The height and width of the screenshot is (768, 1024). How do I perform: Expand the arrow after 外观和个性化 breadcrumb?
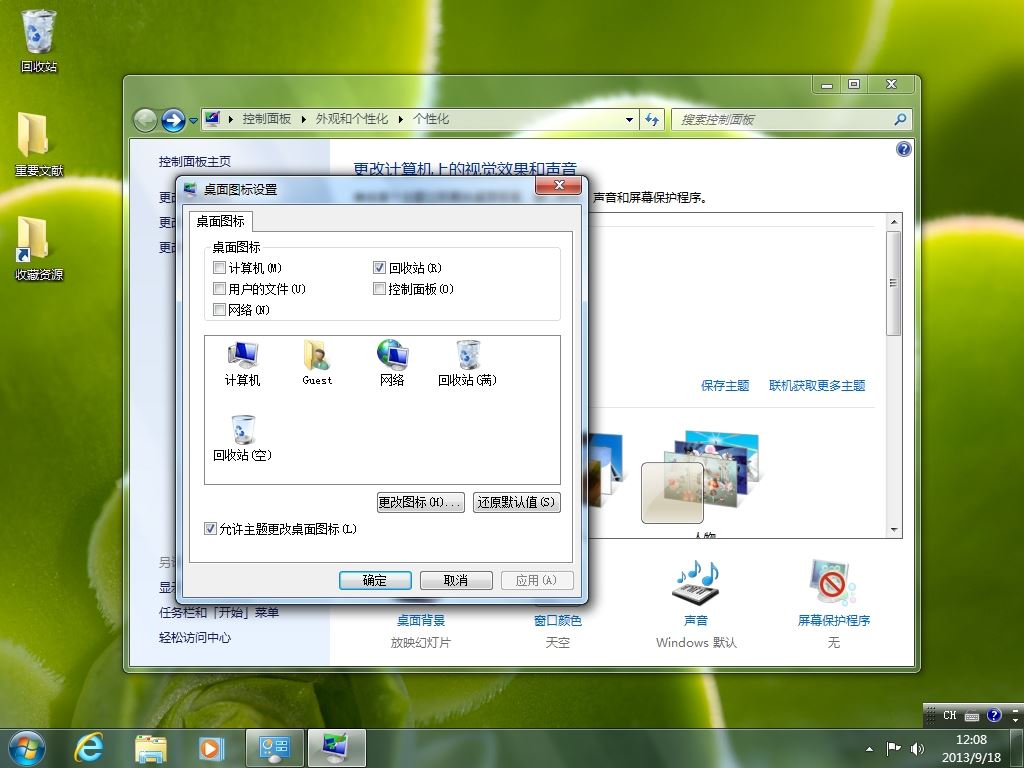point(400,120)
